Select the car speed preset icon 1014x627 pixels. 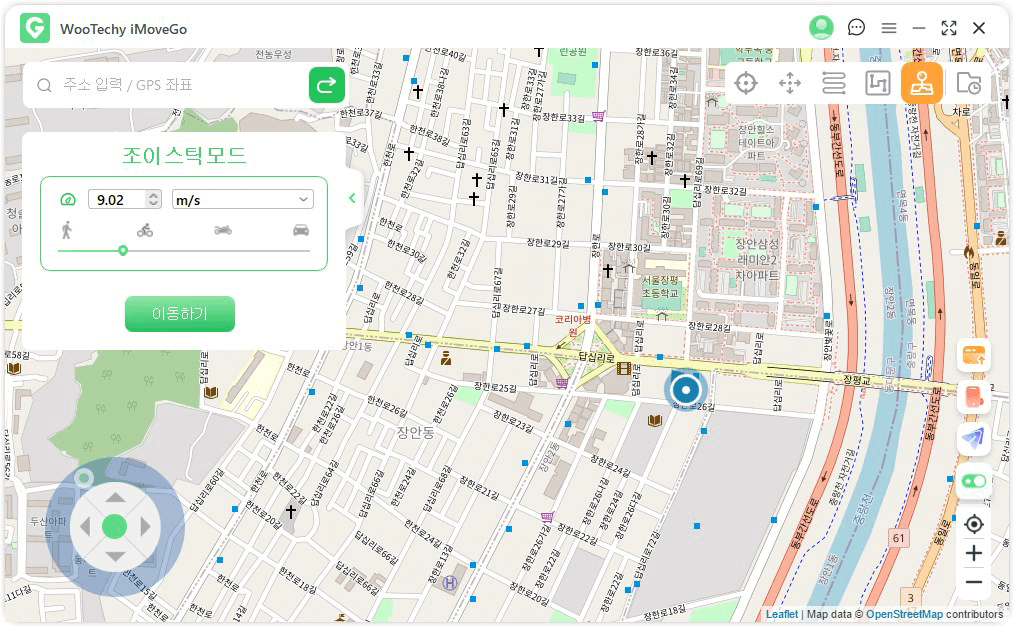coord(300,230)
